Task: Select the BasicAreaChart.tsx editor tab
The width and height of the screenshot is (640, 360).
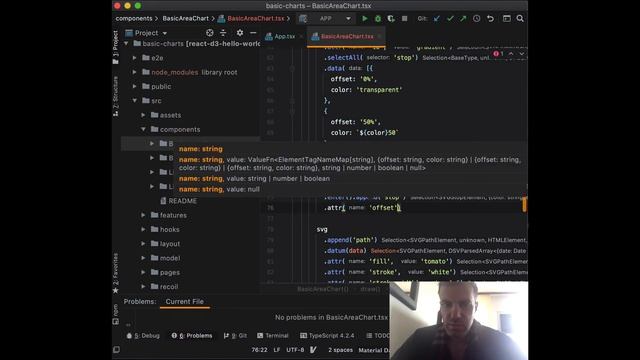Action: point(346,36)
